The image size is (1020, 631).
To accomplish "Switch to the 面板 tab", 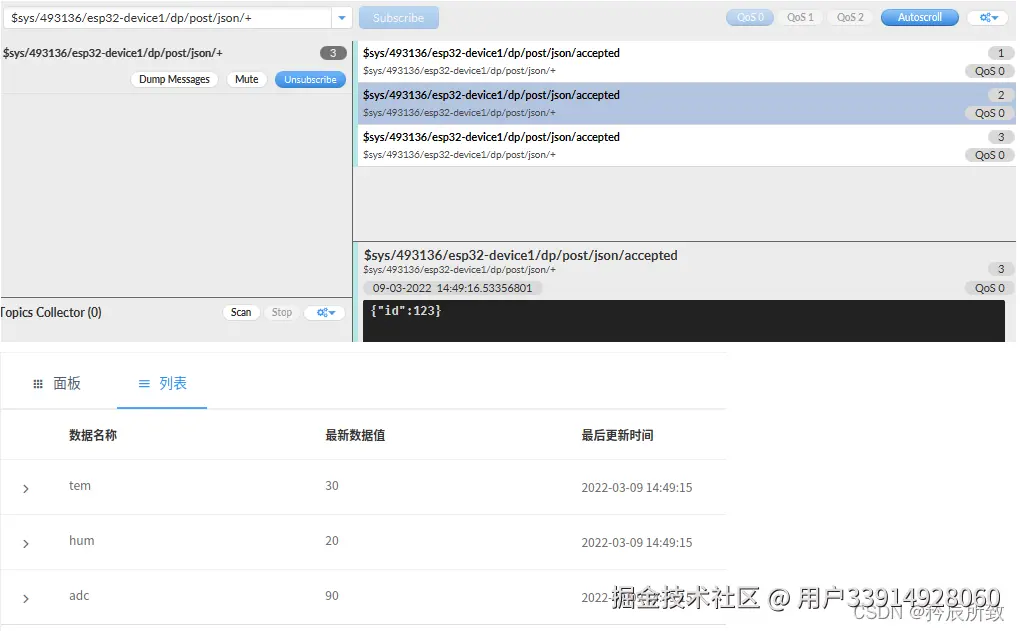I will pyautogui.click(x=57, y=384).
